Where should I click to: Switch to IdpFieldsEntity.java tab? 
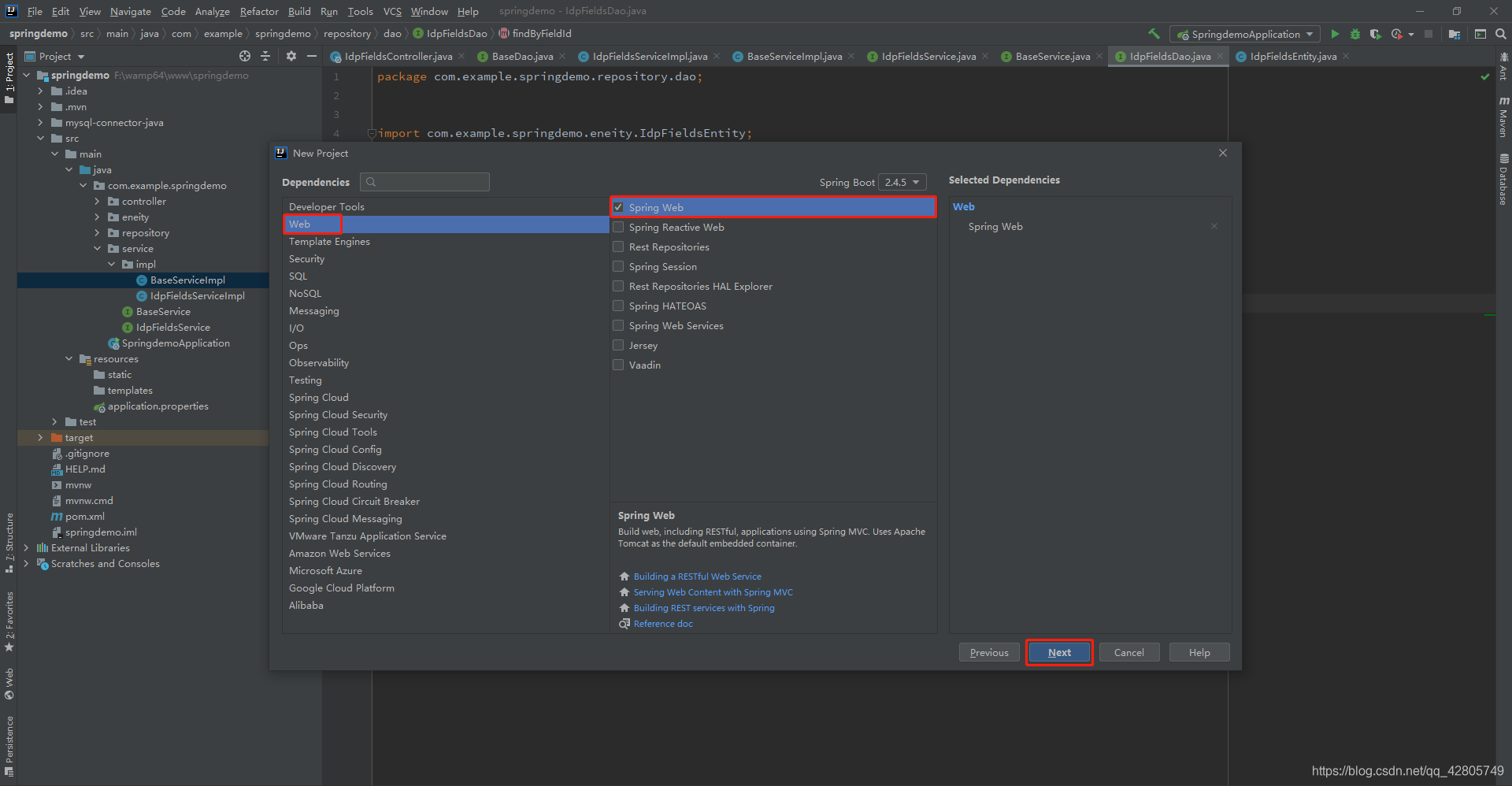tap(1292, 56)
